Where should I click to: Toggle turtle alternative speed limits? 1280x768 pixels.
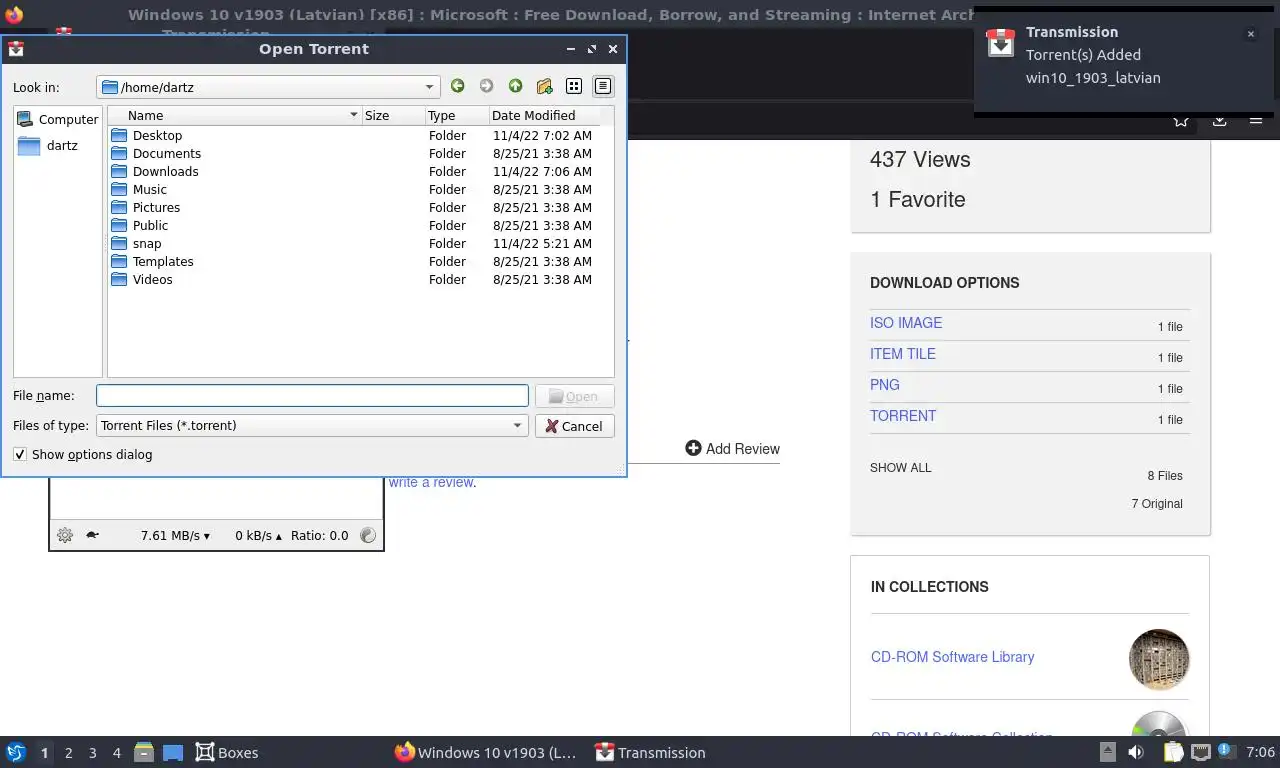pos(93,535)
